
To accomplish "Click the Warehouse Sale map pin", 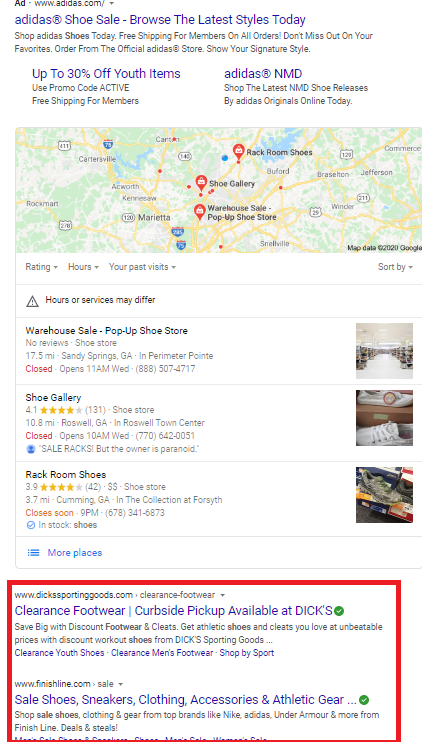I will 200,212.
